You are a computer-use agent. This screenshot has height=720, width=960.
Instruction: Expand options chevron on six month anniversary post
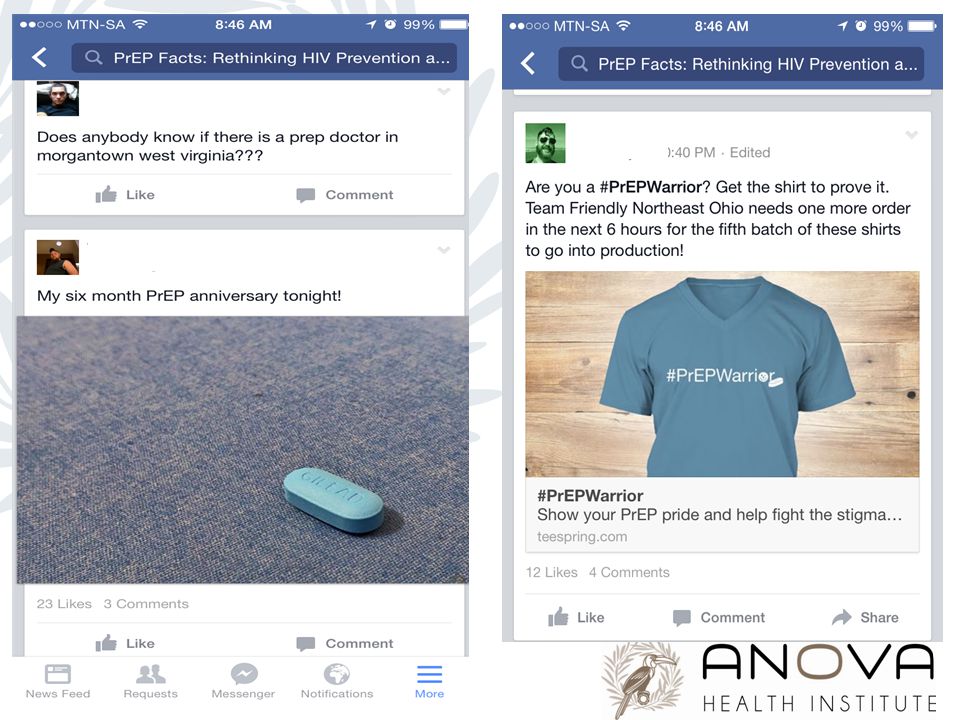pyautogui.click(x=444, y=250)
